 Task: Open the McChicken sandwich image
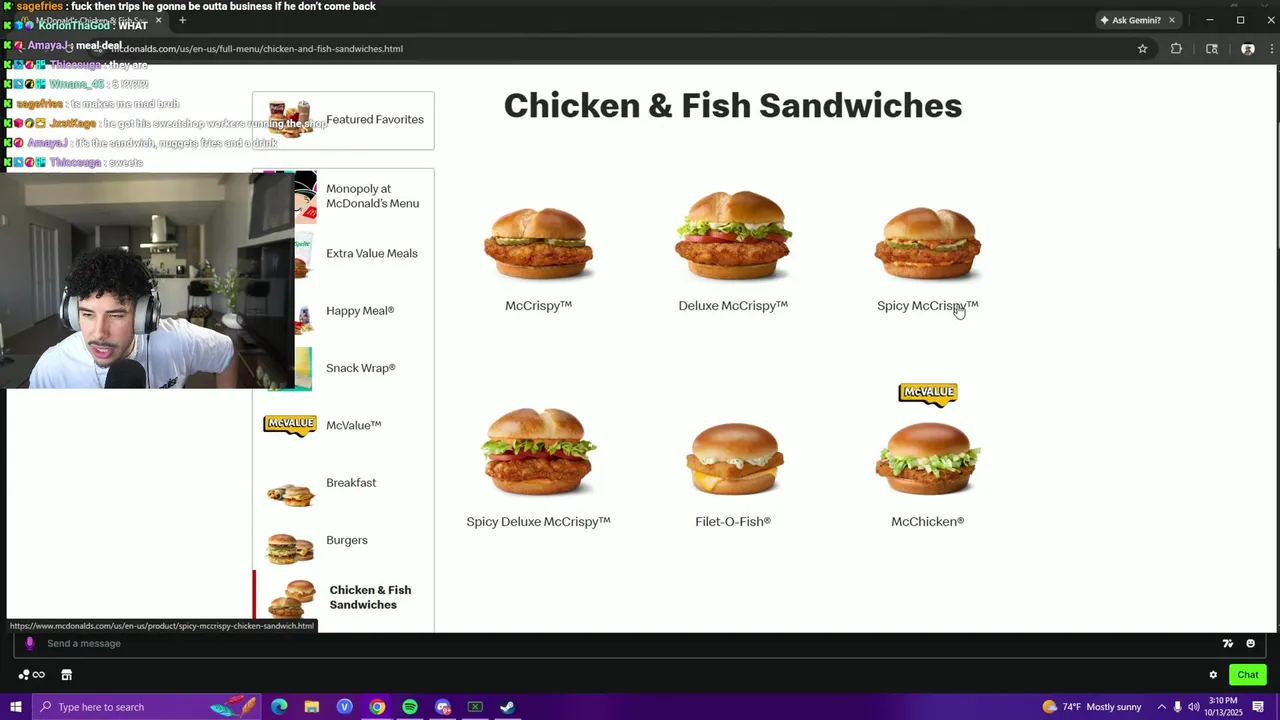[928, 459]
